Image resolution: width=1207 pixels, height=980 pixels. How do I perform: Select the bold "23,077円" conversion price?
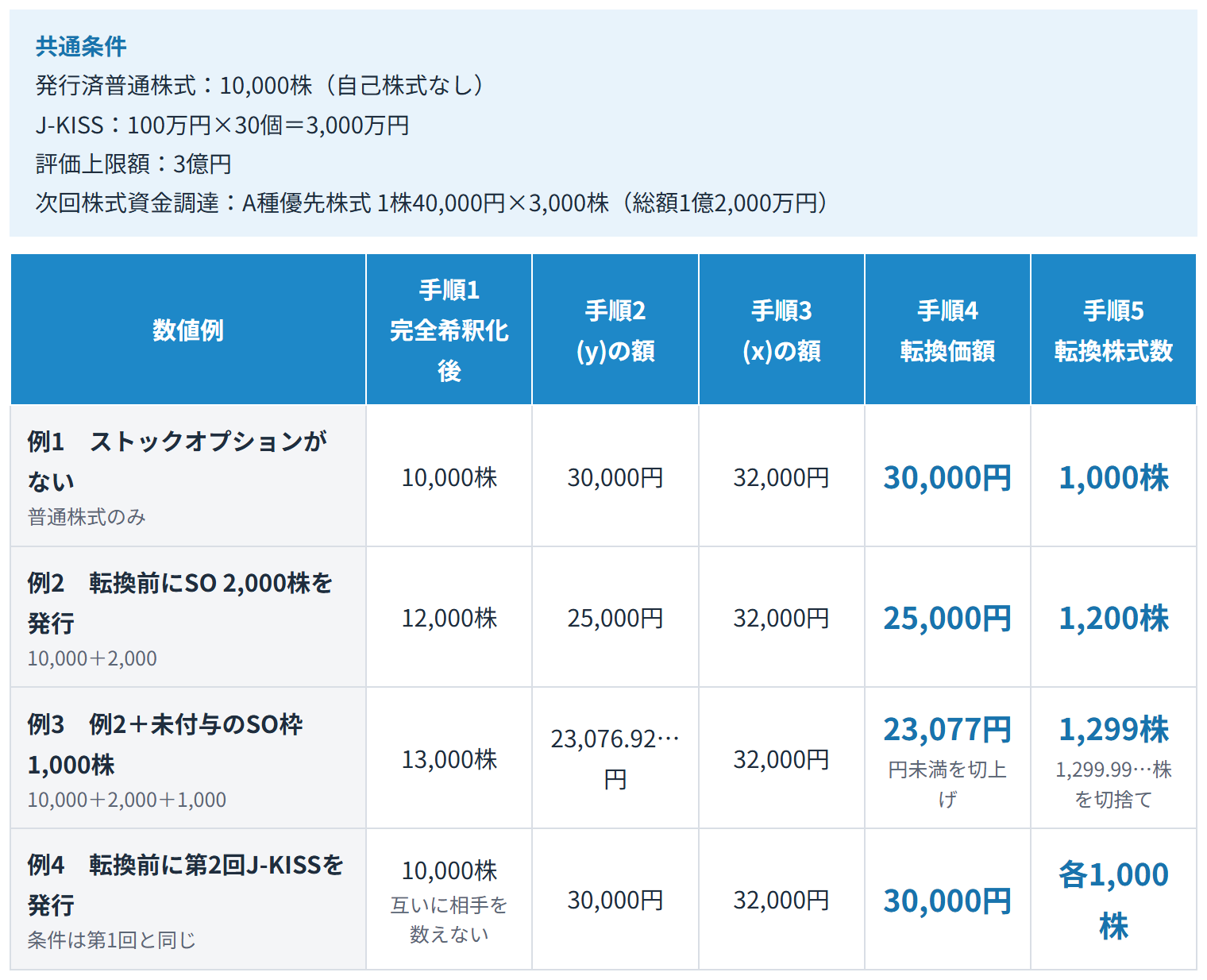pyautogui.click(x=947, y=729)
